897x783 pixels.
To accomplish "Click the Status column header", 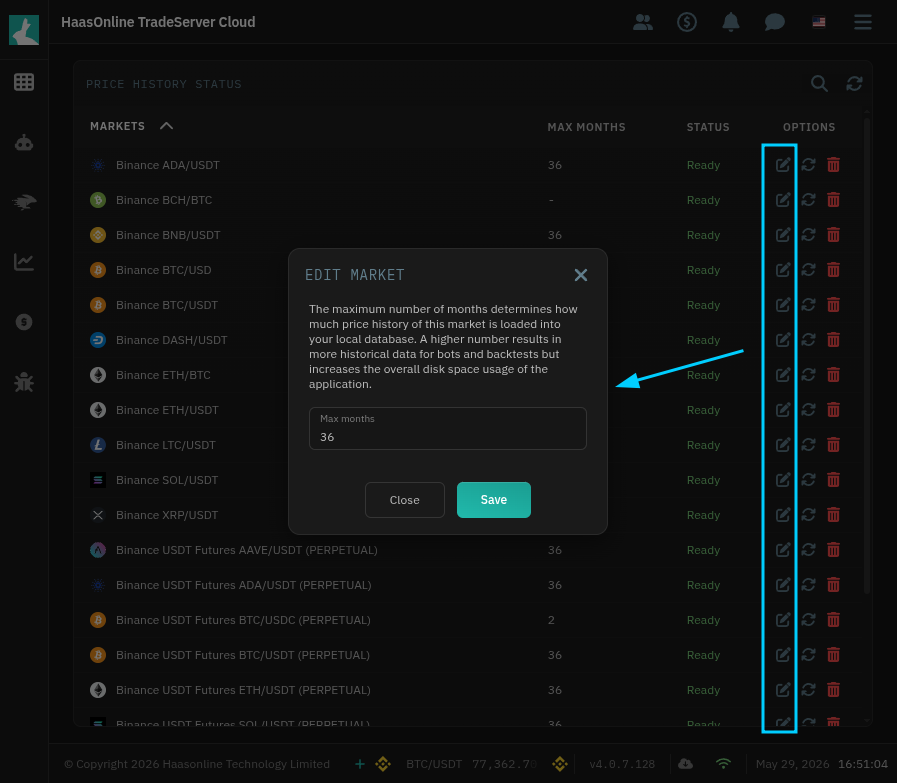I will 708,127.
